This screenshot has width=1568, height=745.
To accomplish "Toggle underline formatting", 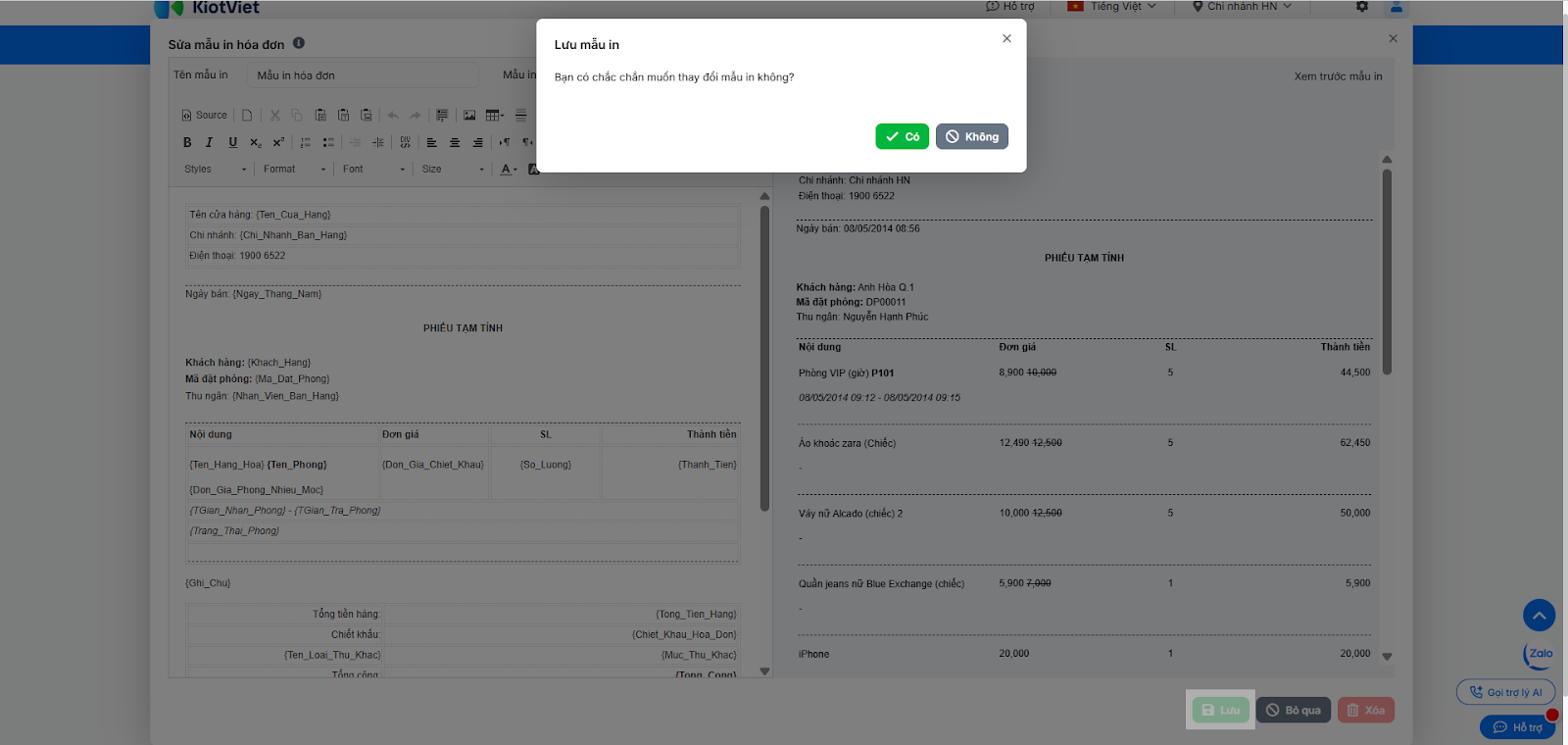I will 232,142.
